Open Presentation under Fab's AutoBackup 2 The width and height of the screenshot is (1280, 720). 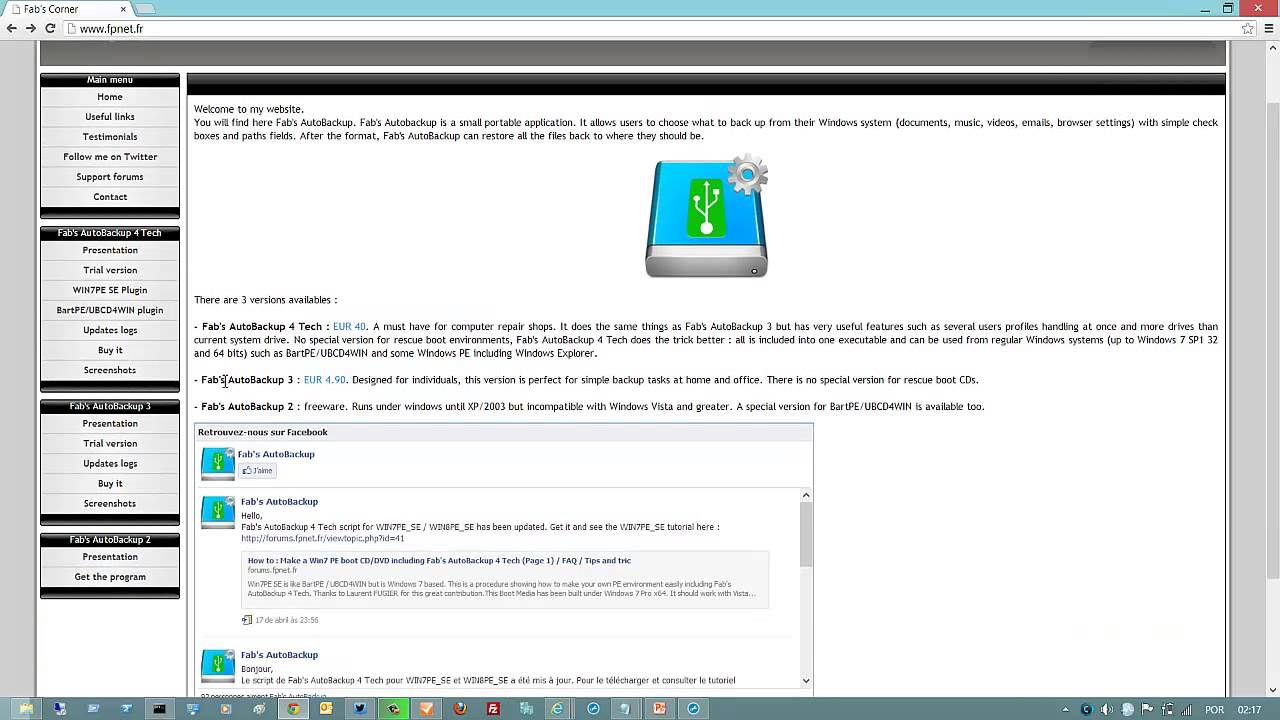110,557
